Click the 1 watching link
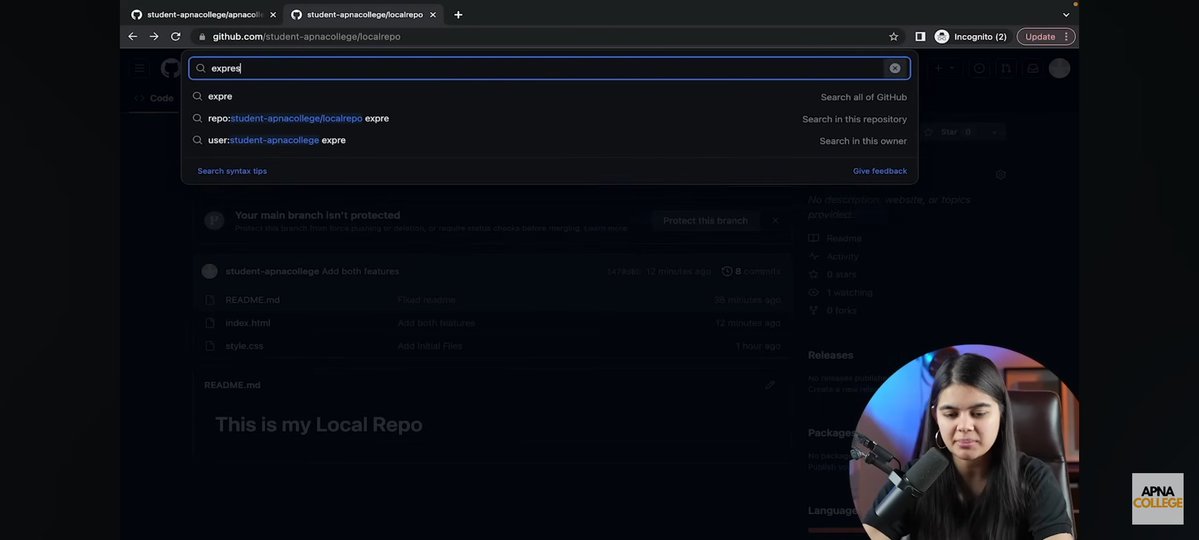The width and height of the screenshot is (1199, 540). point(849,293)
